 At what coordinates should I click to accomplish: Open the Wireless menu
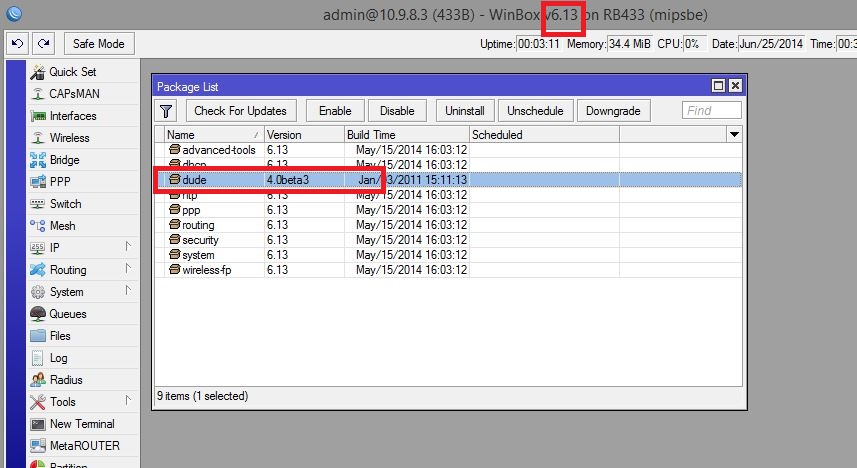tap(69, 138)
